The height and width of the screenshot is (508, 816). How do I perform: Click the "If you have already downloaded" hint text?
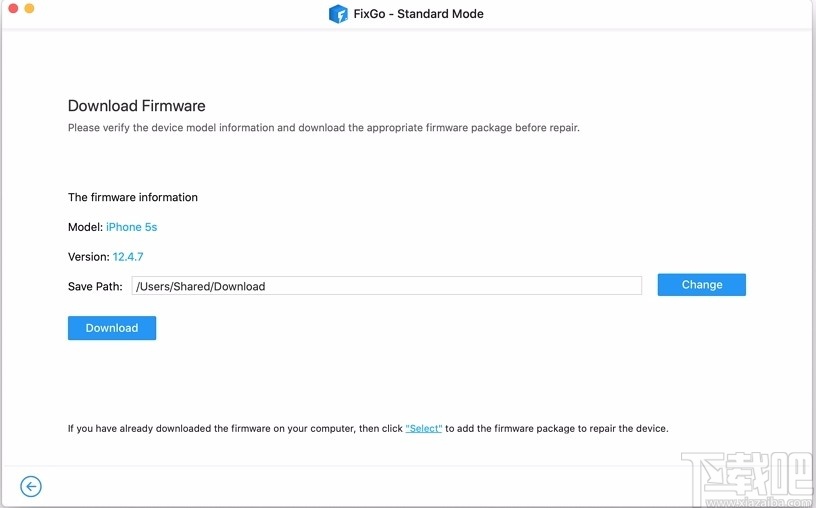(235, 428)
